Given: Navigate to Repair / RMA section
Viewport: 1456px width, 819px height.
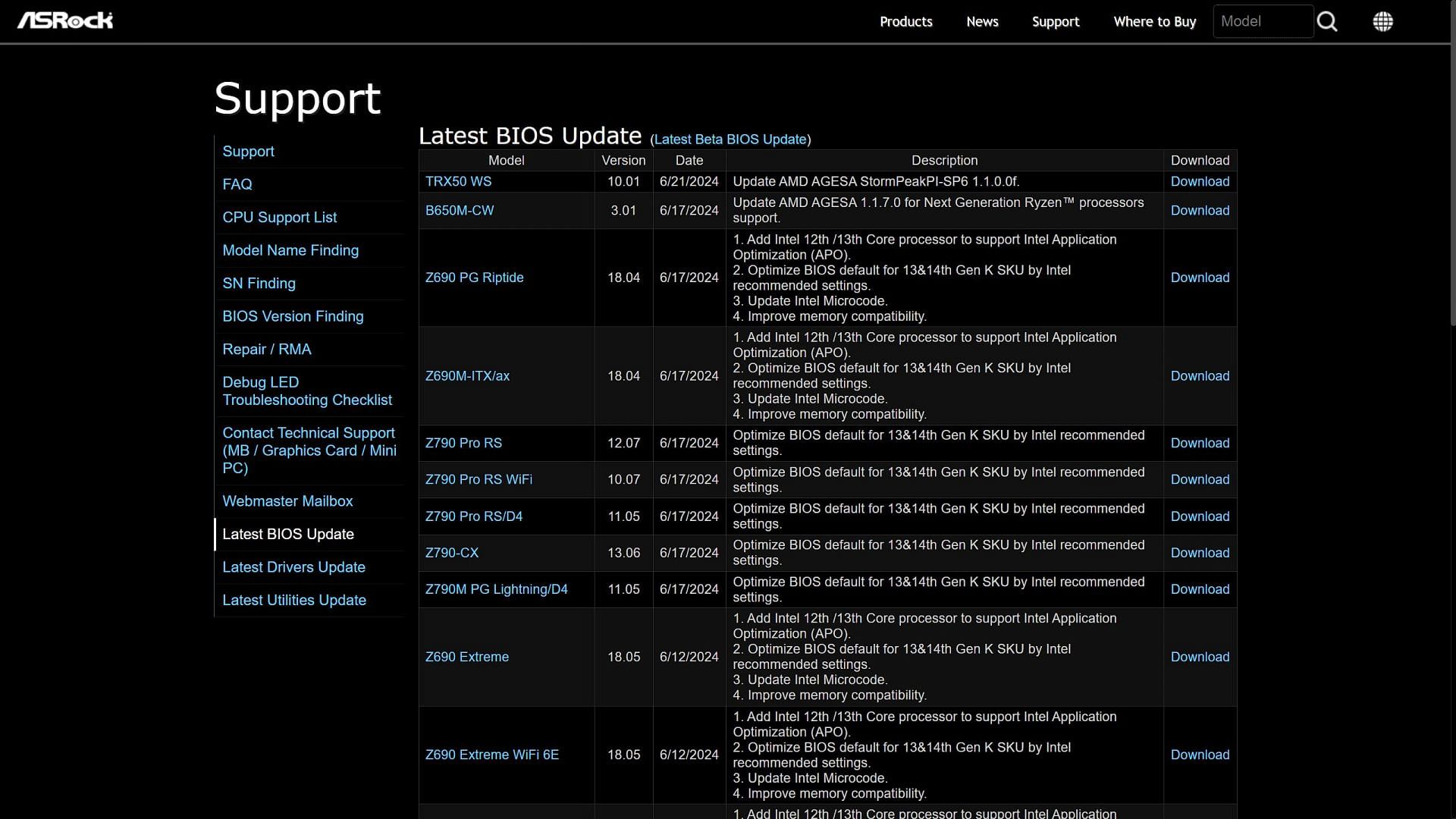Looking at the screenshot, I should pyautogui.click(x=267, y=349).
